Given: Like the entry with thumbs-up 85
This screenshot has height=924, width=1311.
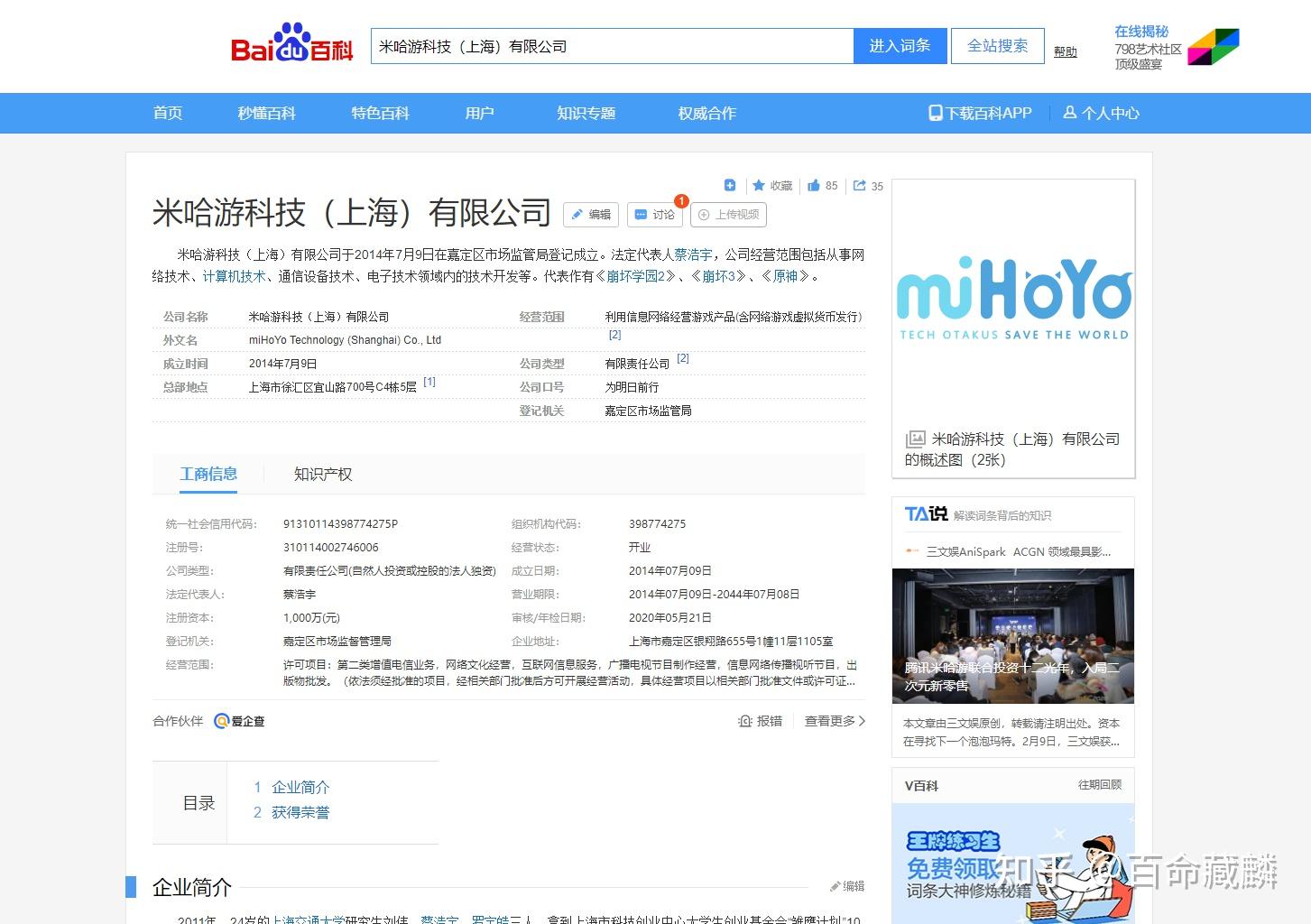Looking at the screenshot, I should (x=822, y=186).
